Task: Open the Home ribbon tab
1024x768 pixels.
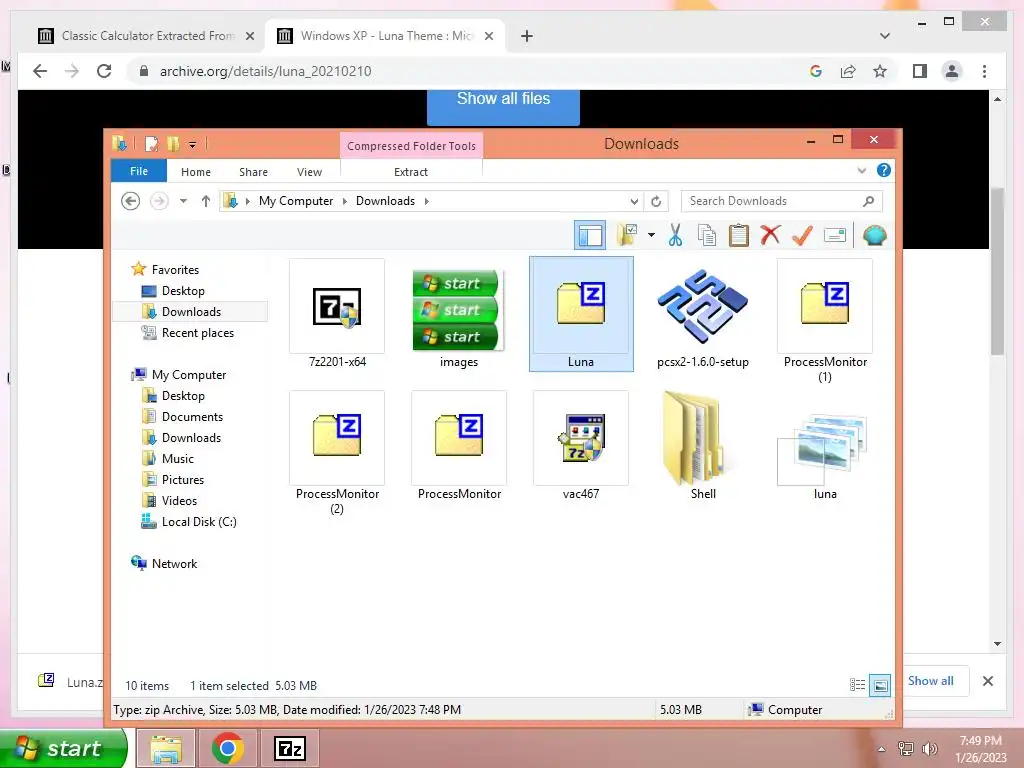Action: tap(196, 172)
